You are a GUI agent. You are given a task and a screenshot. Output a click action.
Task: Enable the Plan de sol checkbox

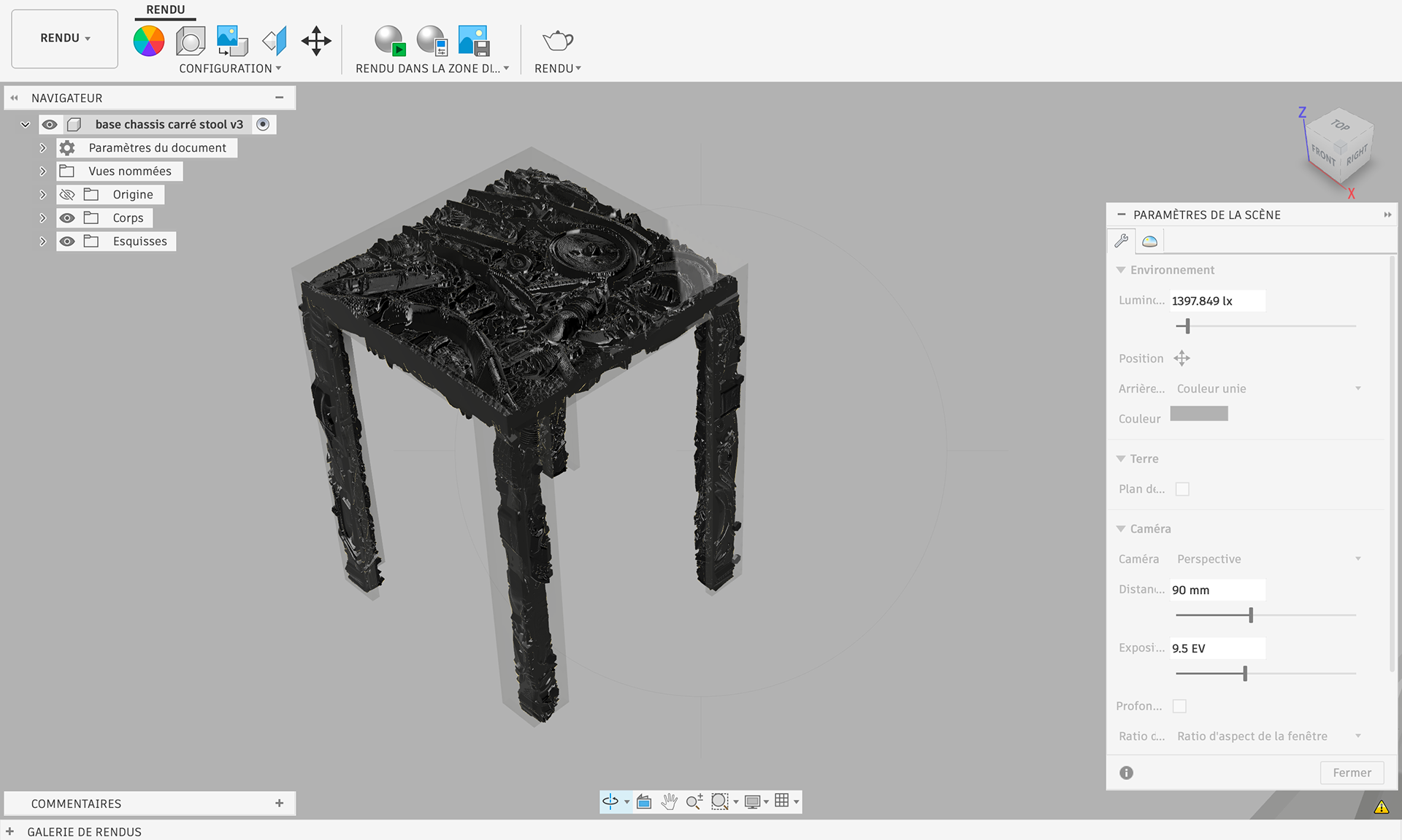[1182, 489]
